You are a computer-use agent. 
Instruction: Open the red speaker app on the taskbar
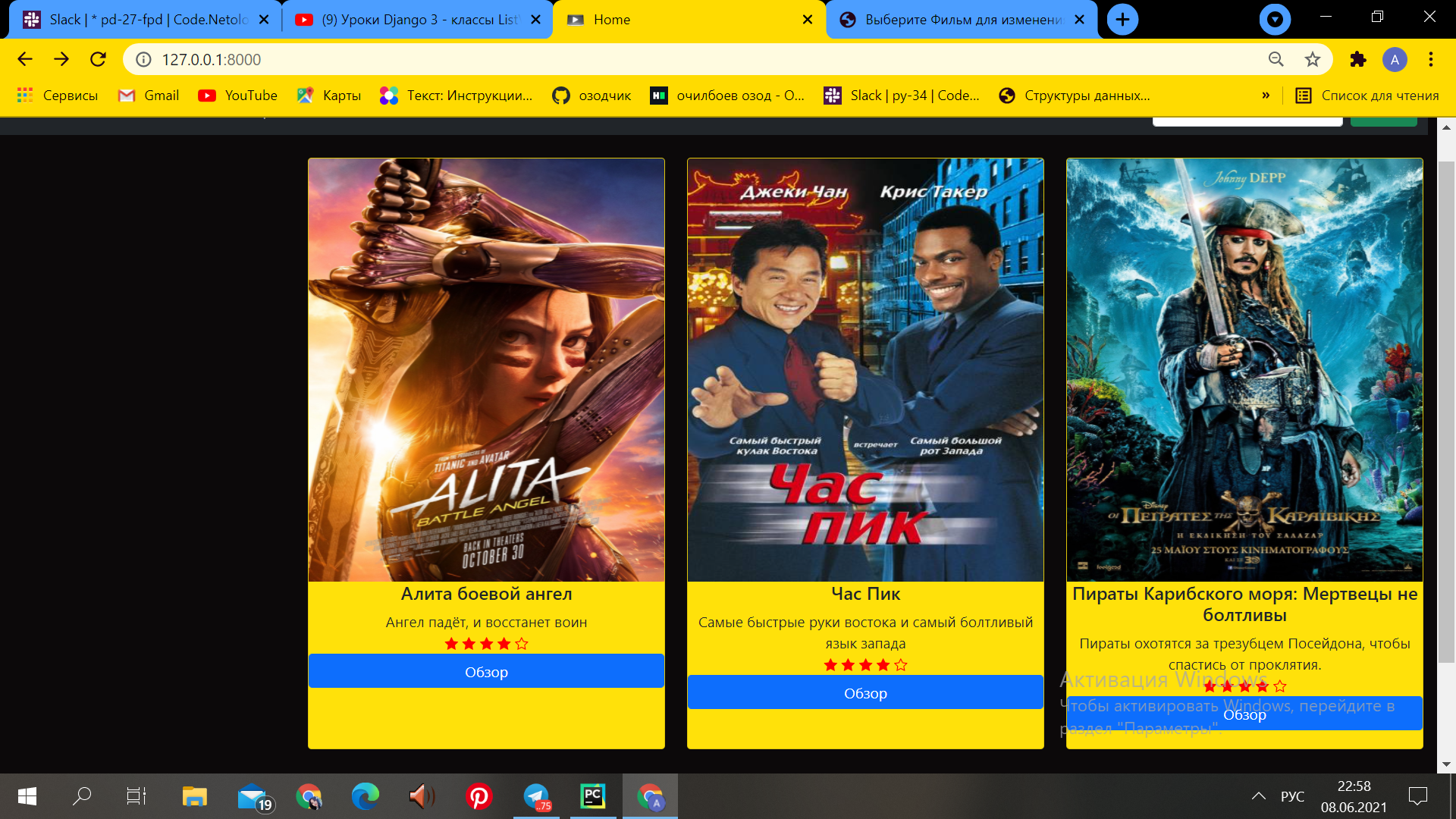click(x=422, y=796)
